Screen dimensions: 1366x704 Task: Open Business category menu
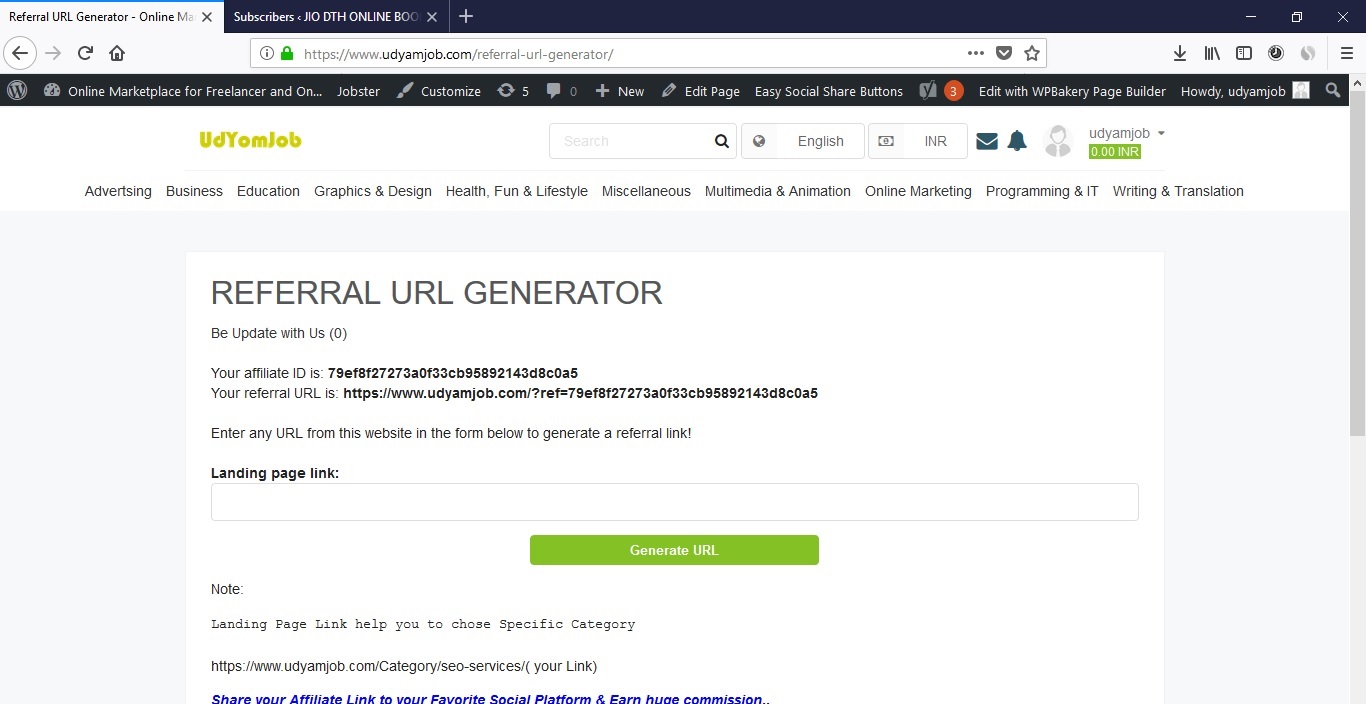(x=194, y=191)
